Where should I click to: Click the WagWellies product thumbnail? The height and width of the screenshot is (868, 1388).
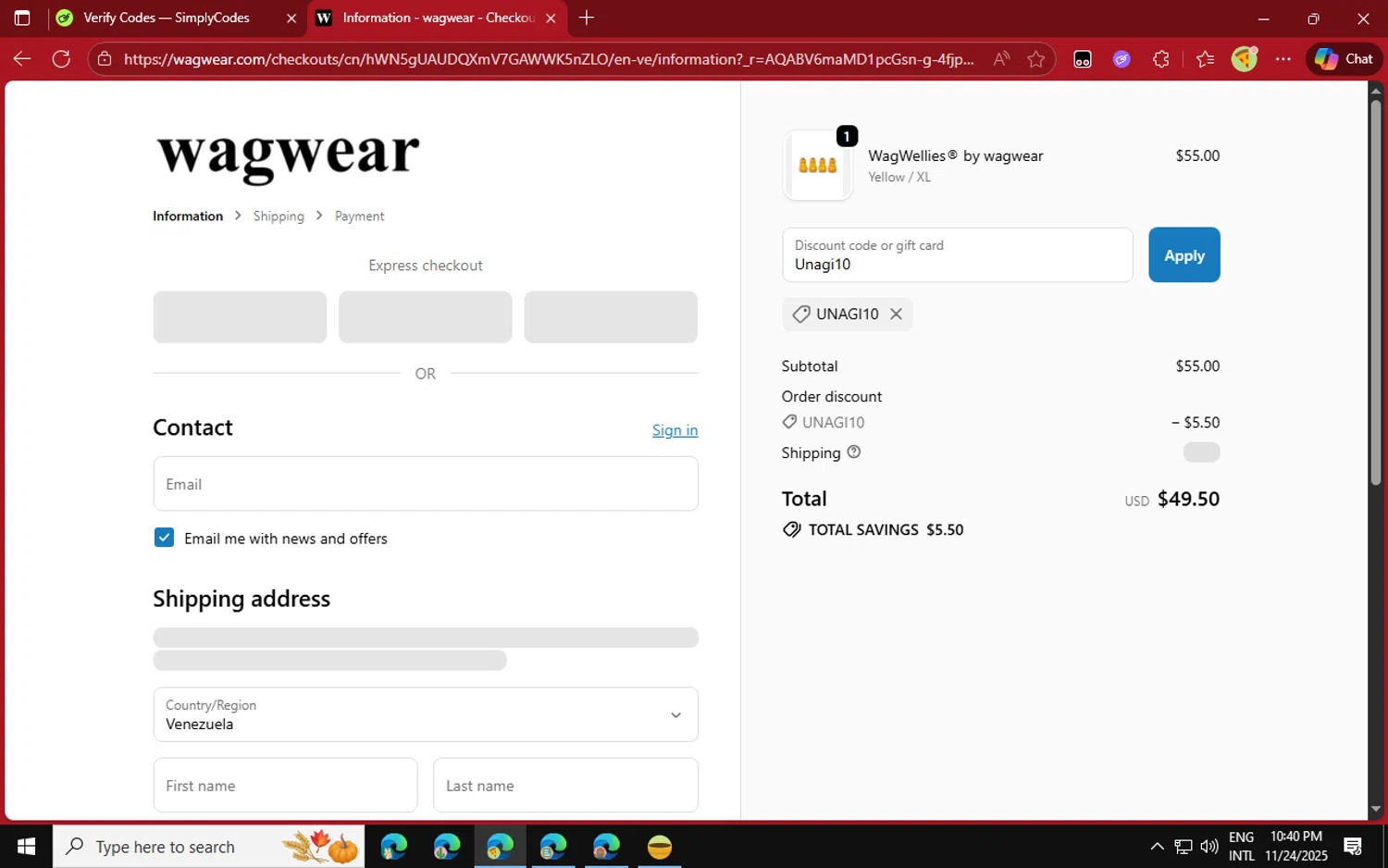817,166
